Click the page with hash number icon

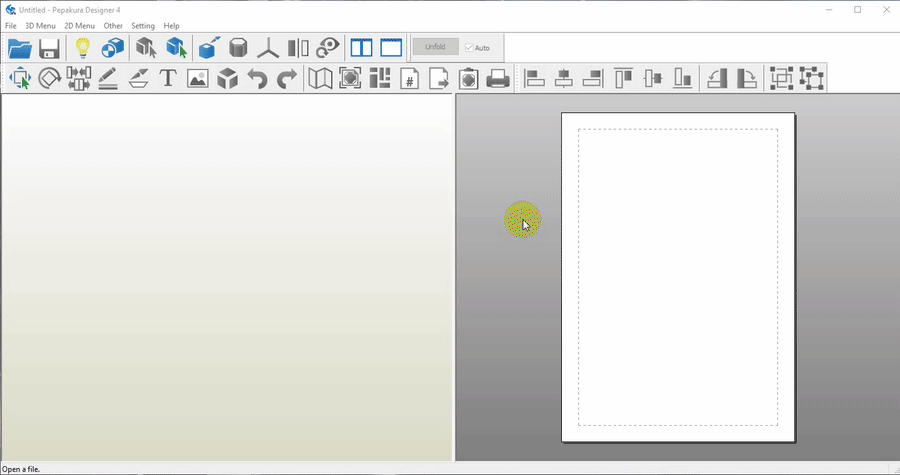pos(409,78)
